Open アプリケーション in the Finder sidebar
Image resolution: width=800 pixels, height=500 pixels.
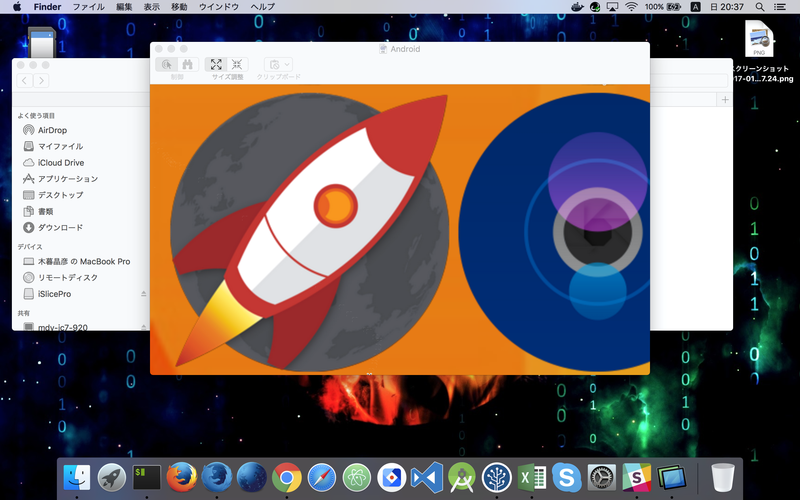tap(68, 179)
